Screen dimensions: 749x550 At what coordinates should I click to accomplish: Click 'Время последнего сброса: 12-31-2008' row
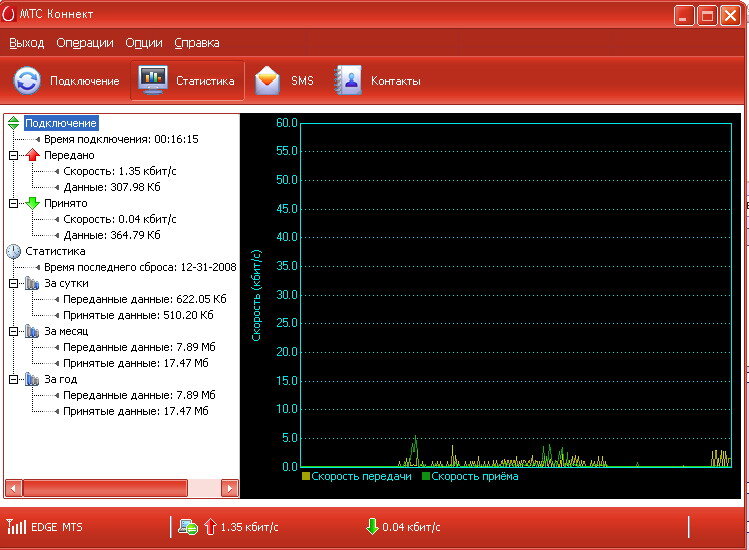(x=140, y=267)
